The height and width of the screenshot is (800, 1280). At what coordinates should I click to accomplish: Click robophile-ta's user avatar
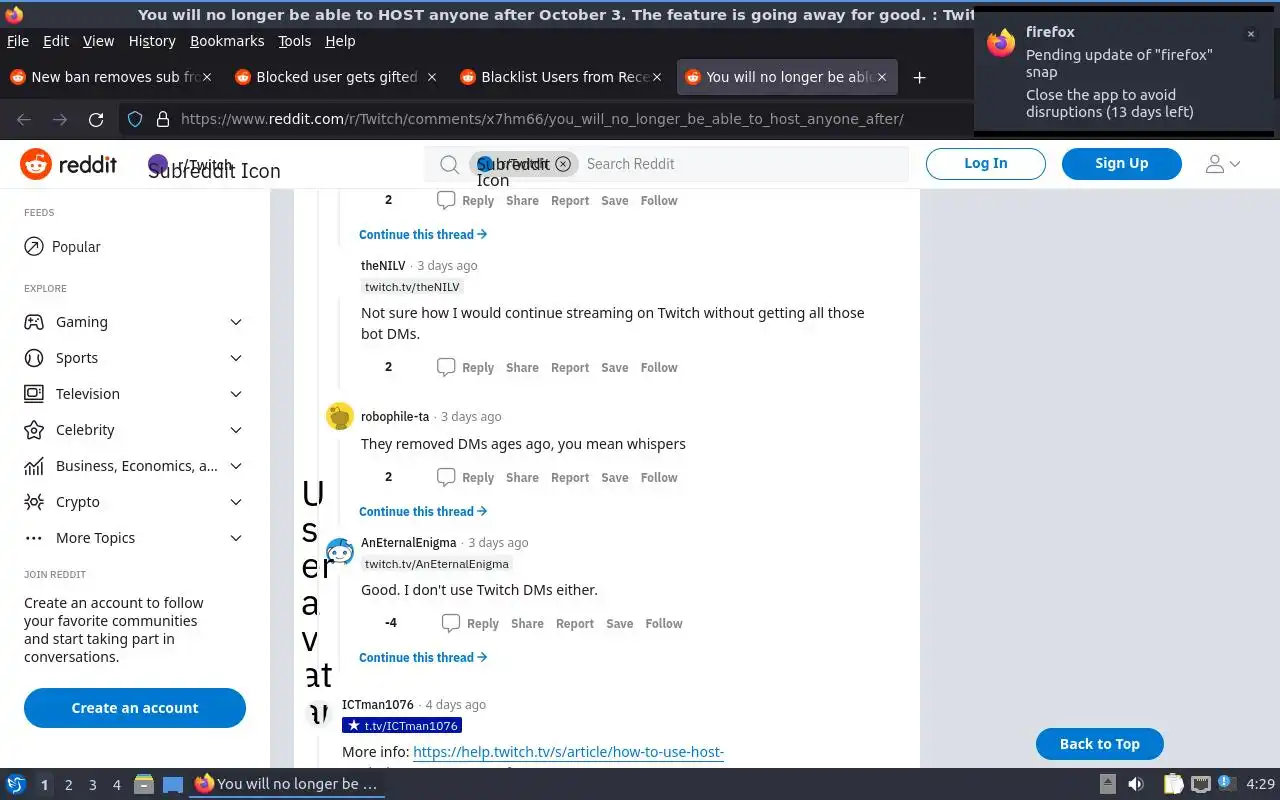pyautogui.click(x=340, y=416)
